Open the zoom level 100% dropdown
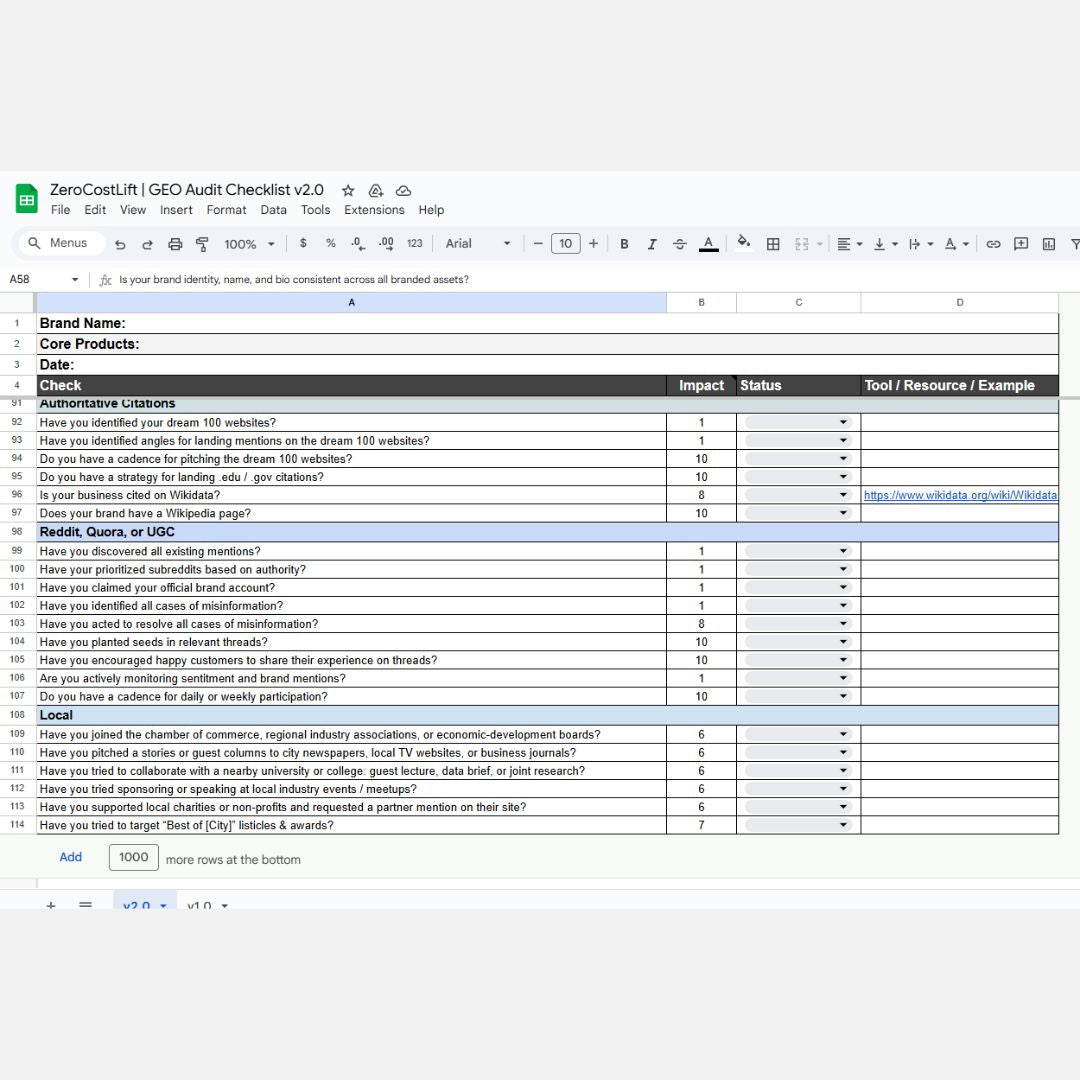This screenshot has height=1080, width=1080. [249, 244]
